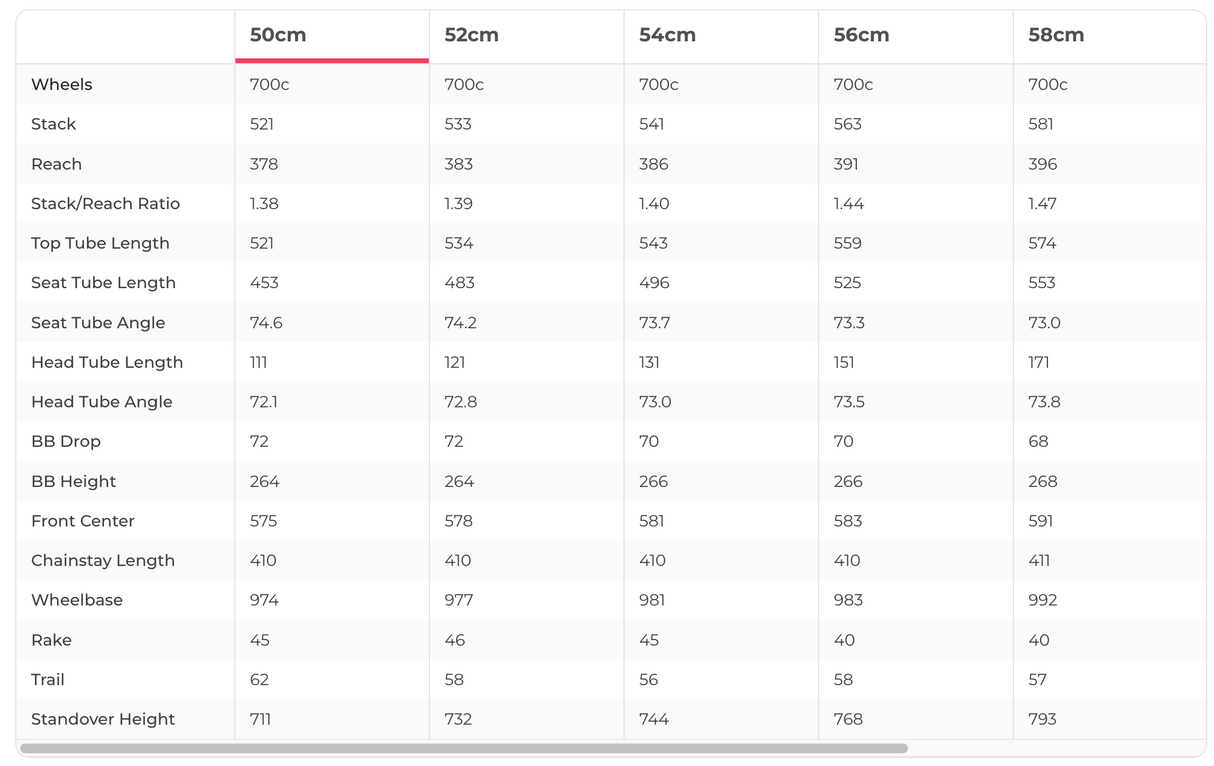The width and height of the screenshot is (1214, 766).
Task: Click the Seat Tube Length value for 58cm
Action: click(1042, 283)
